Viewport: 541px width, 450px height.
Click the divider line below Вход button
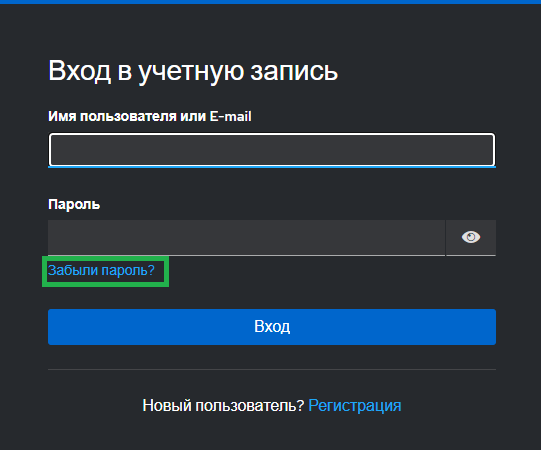coord(272,369)
